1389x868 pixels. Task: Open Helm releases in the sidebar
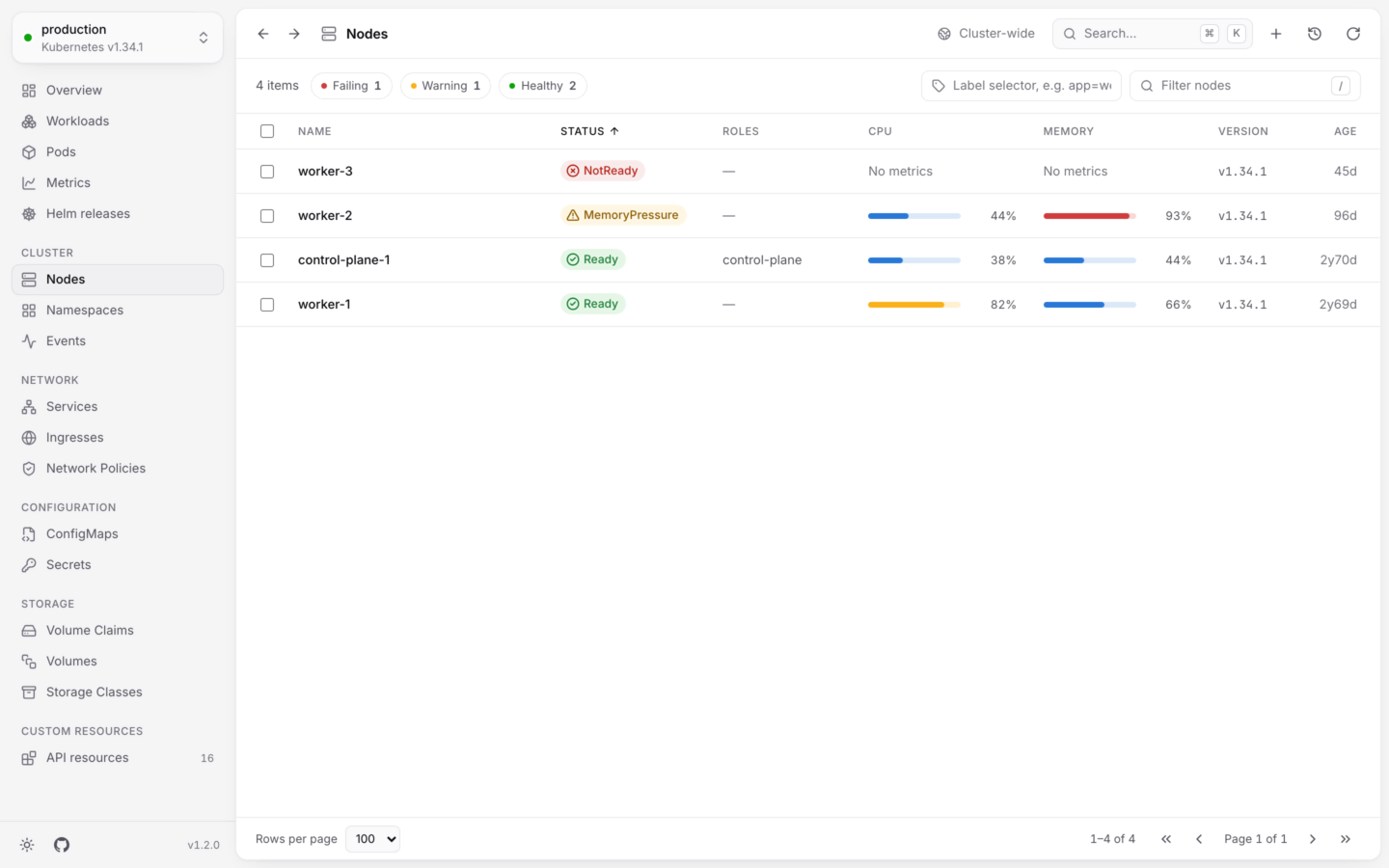point(118,214)
